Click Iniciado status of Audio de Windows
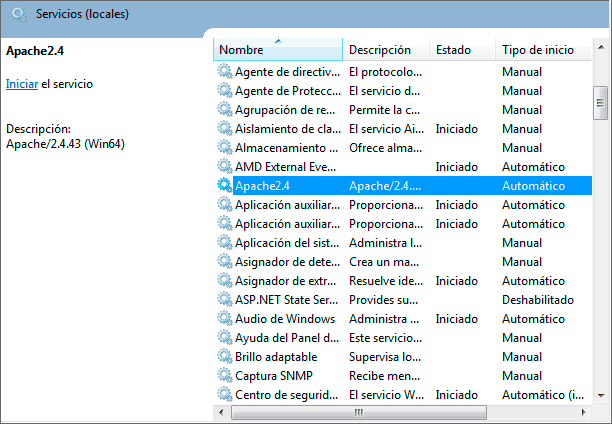This screenshot has width=612, height=424. pyautogui.click(x=457, y=319)
